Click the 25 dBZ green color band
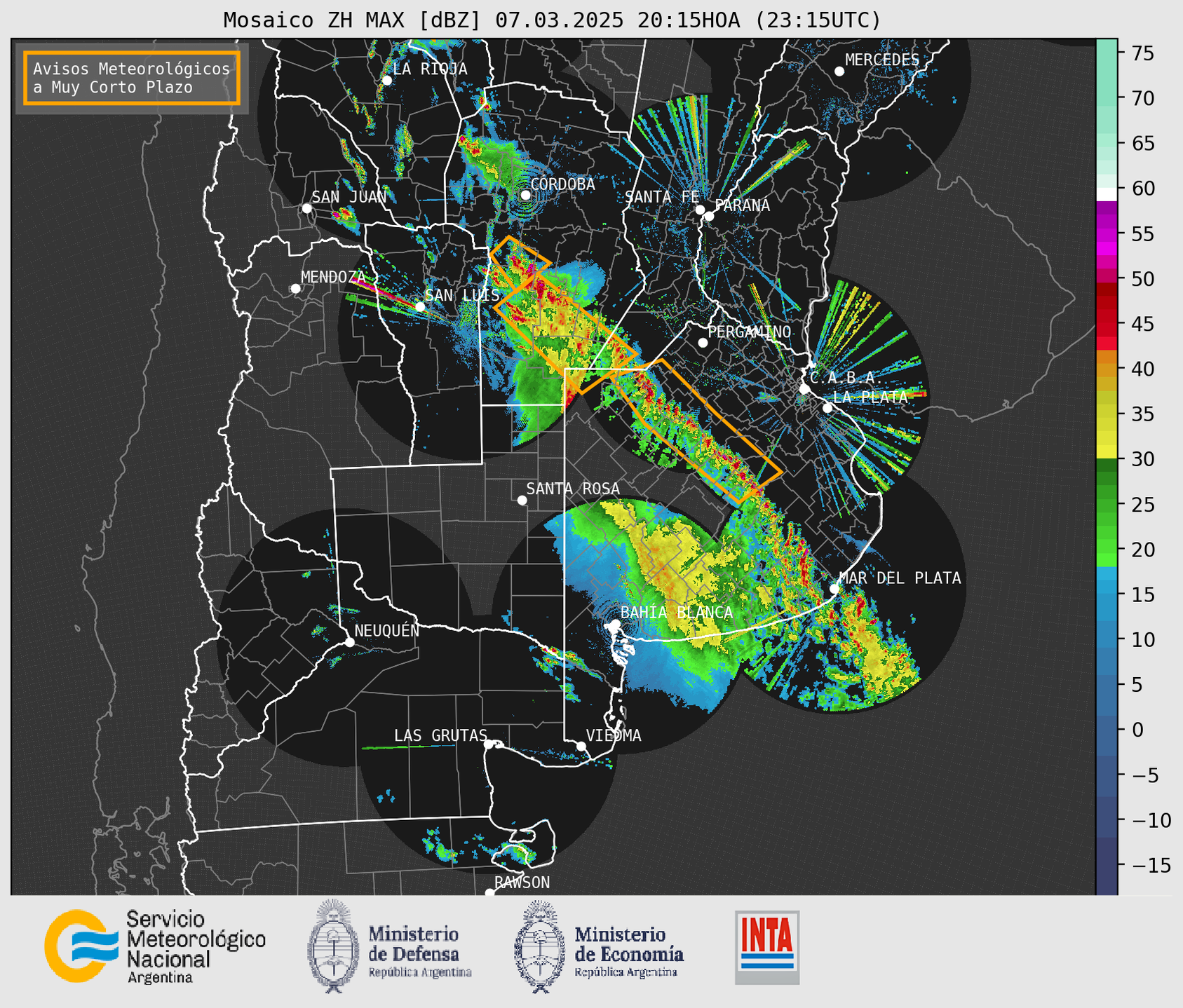1183x1008 pixels. point(1107,504)
